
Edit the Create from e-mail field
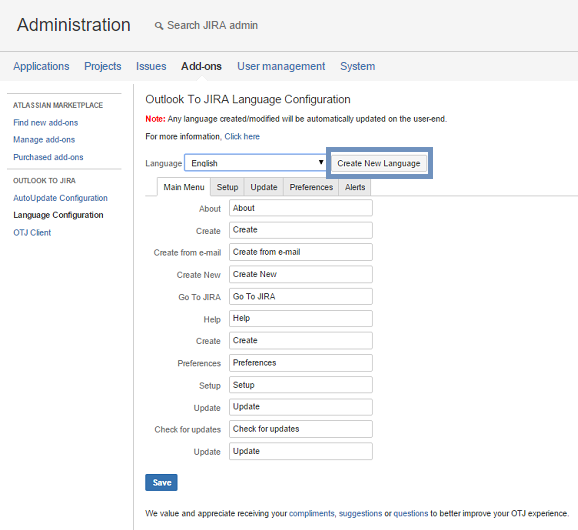301,252
